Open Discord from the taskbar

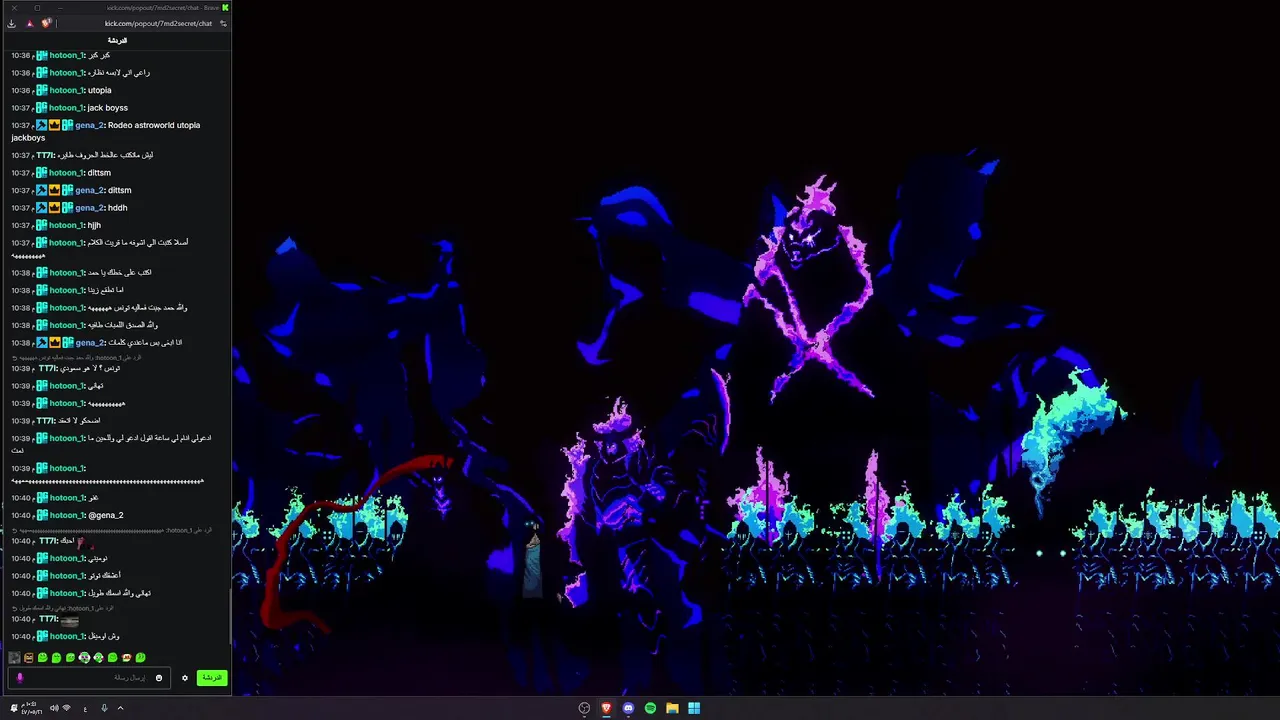coord(628,708)
